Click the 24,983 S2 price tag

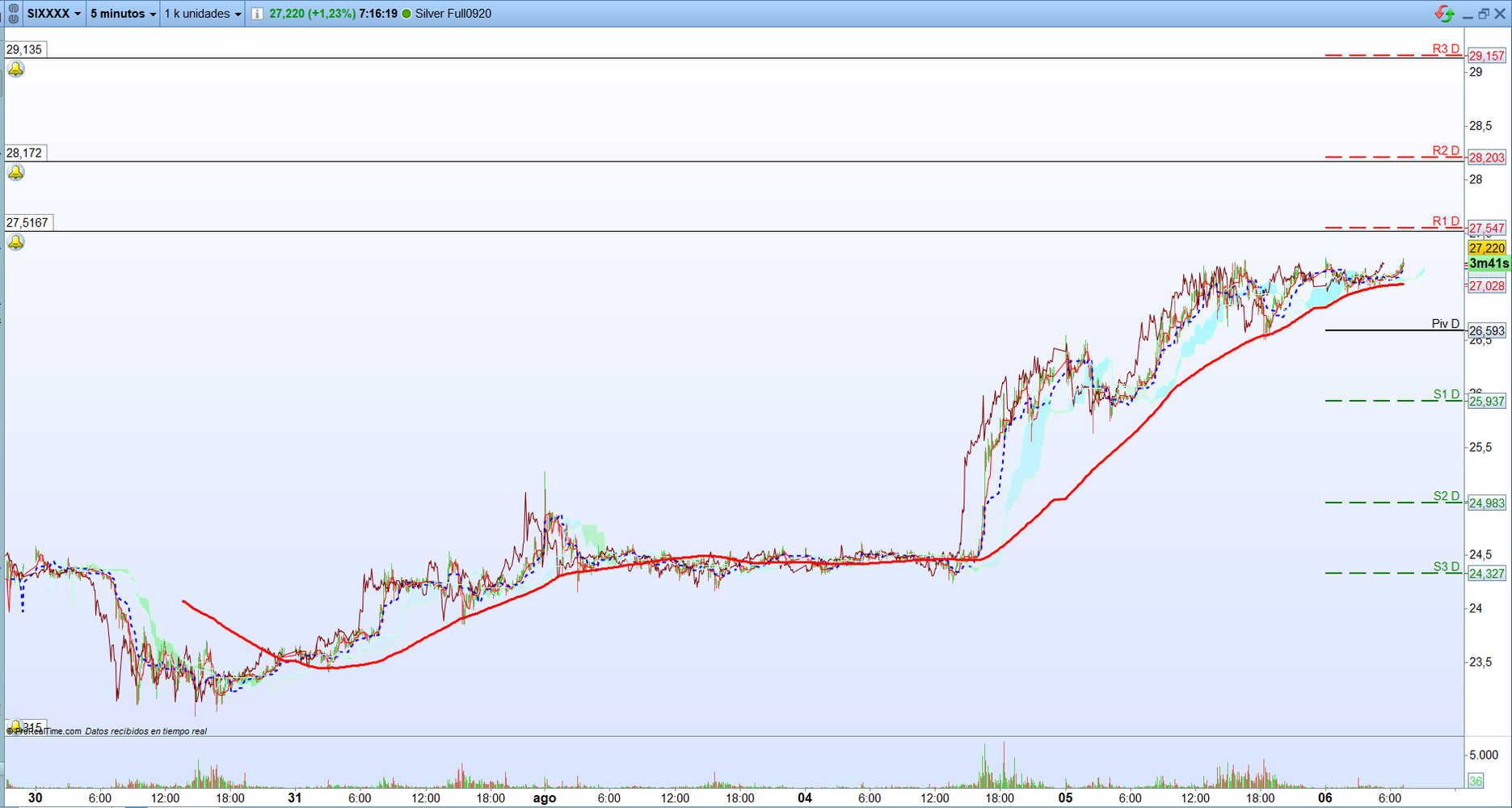(1487, 503)
